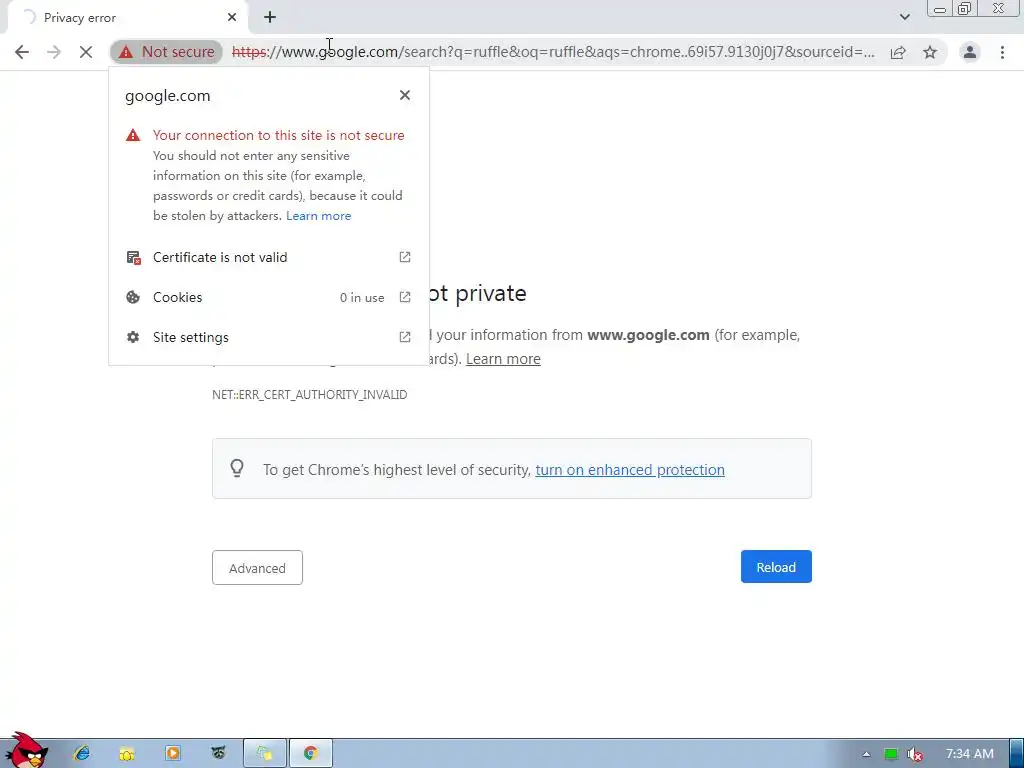Click the certificate external-link icon
Image resolution: width=1024 pixels, height=768 pixels.
[x=405, y=257]
